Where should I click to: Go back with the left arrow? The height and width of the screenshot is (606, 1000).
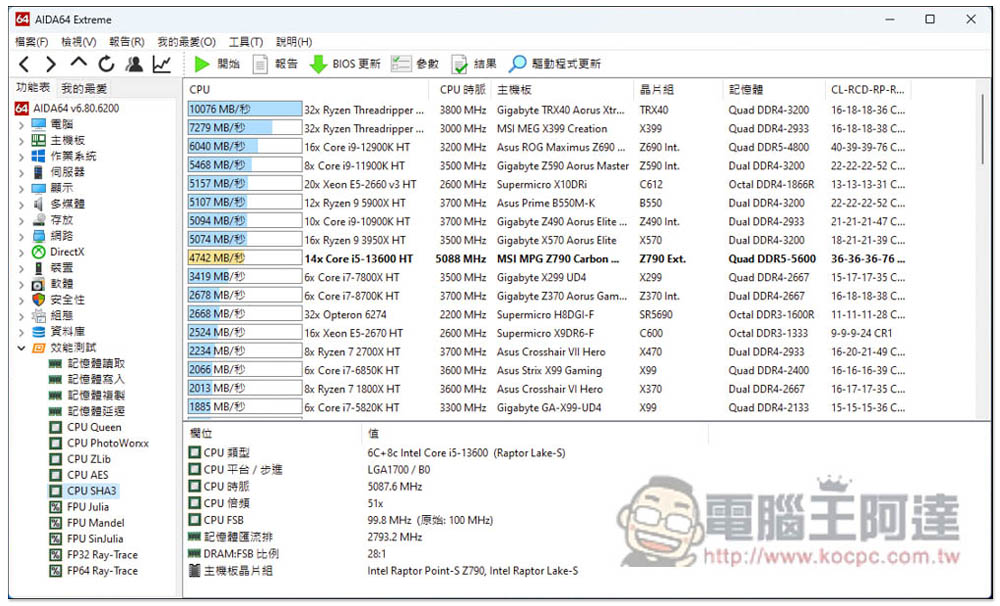click(24, 64)
